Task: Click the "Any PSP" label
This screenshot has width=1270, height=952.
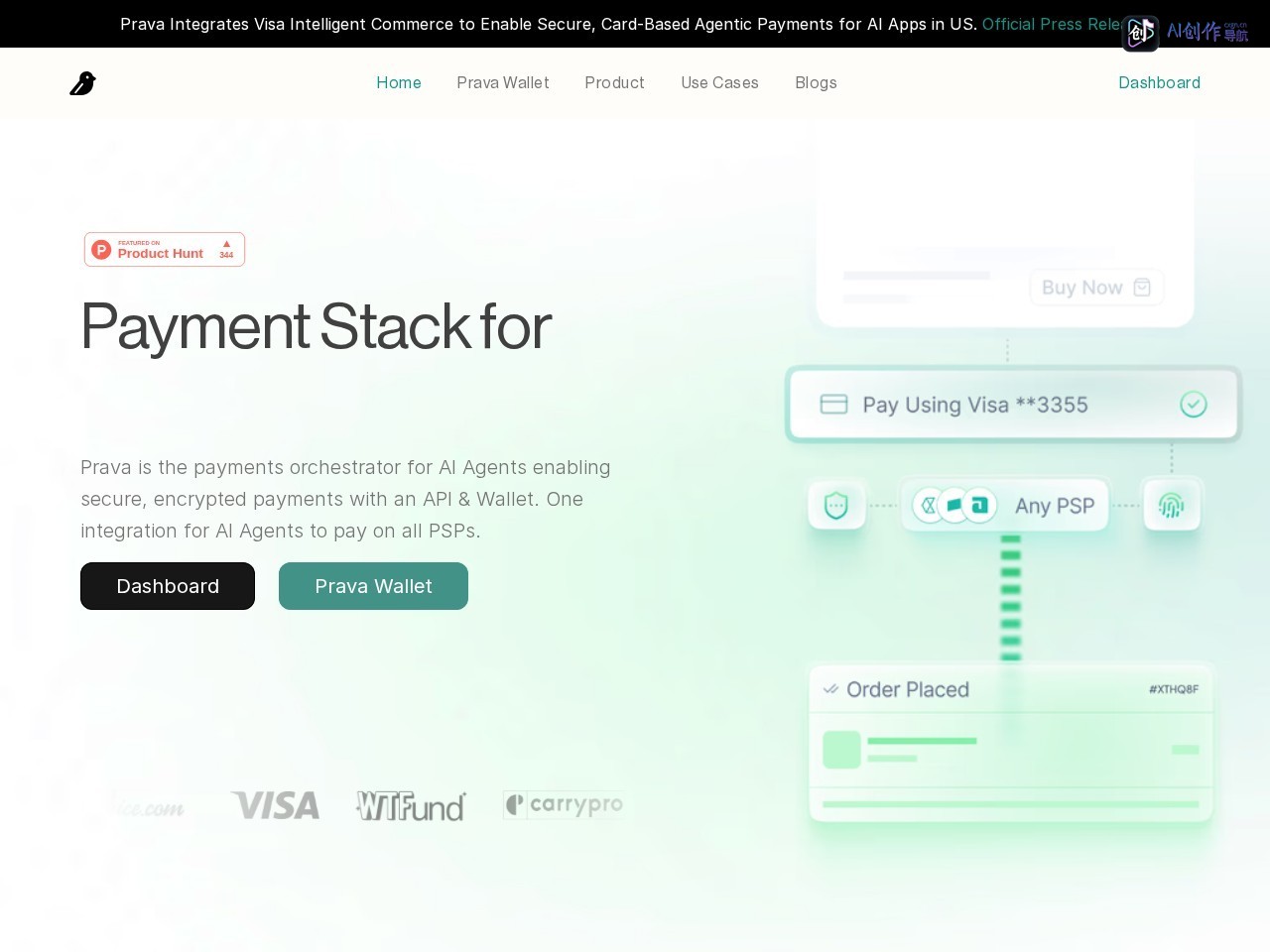Action: click(x=1055, y=506)
